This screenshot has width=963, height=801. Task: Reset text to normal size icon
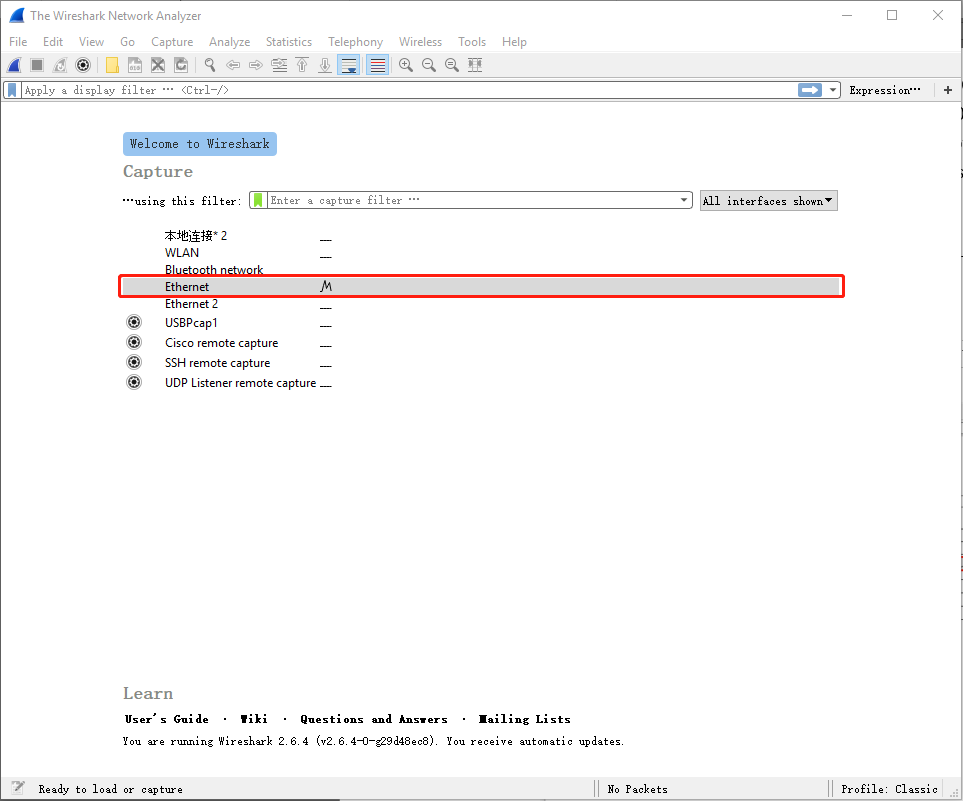pos(452,65)
